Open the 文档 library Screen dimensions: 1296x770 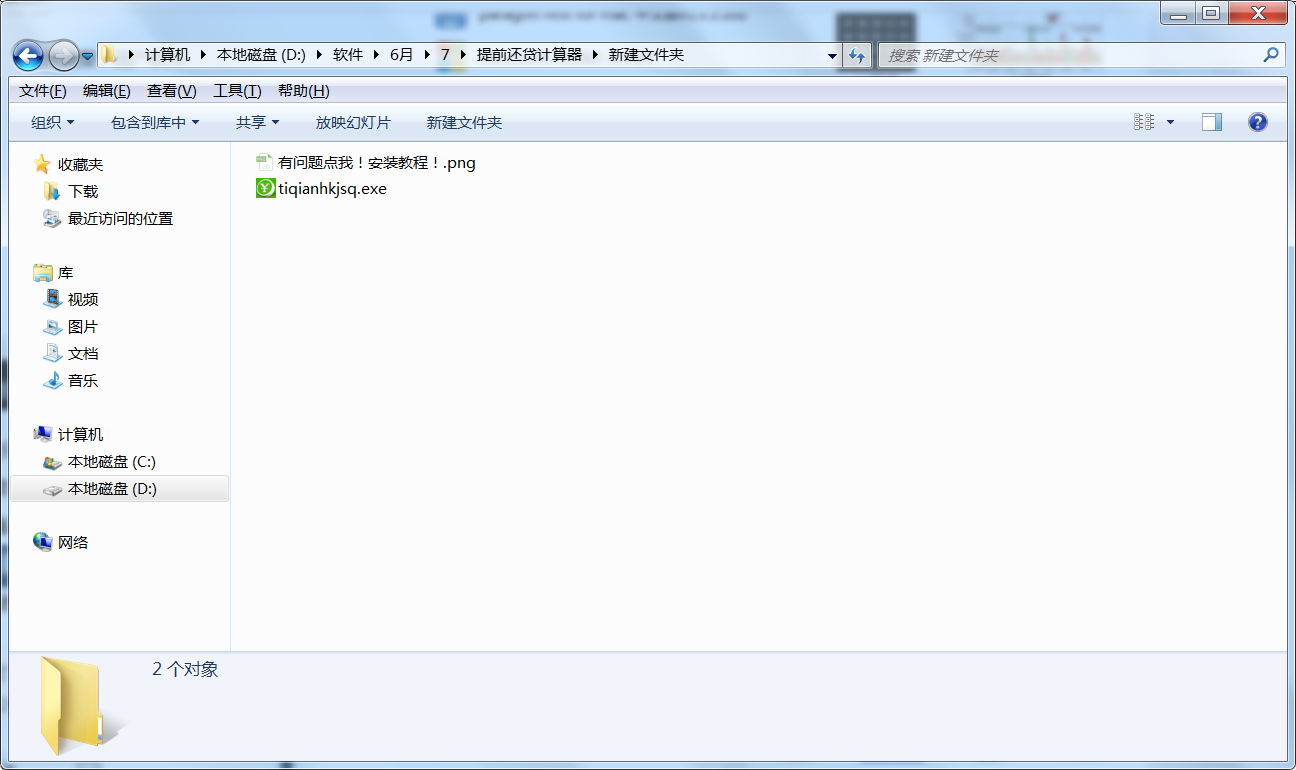(83, 354)
